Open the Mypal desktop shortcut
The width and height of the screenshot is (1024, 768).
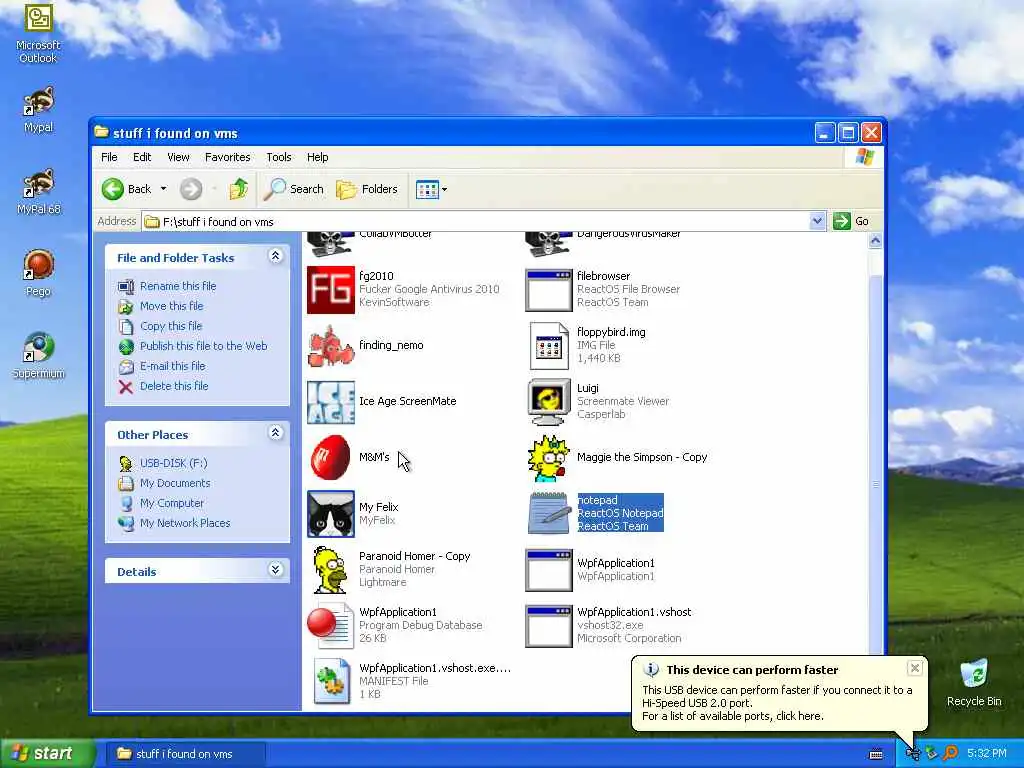click(x=38, y=109)
